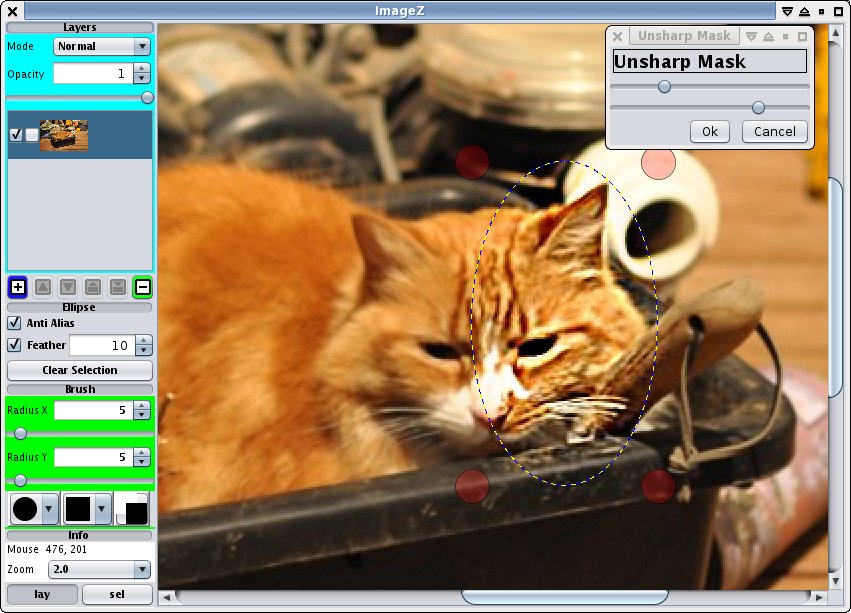Click the bottom-right ellipse selection handle
The width and height of the screenshot is (851, 613).
point(658,486)
